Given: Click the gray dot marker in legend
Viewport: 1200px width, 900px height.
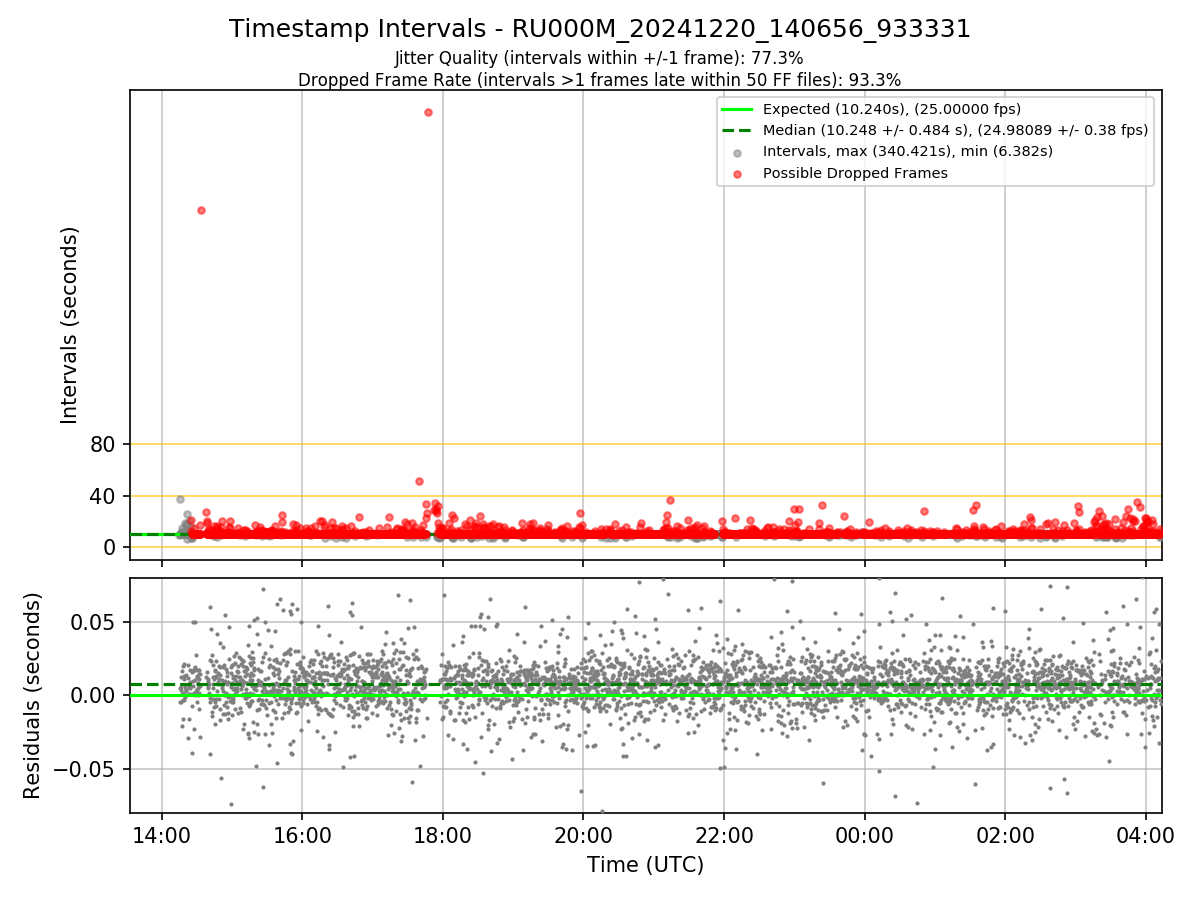Looking at the screenshot, I should tap(737, 152).
